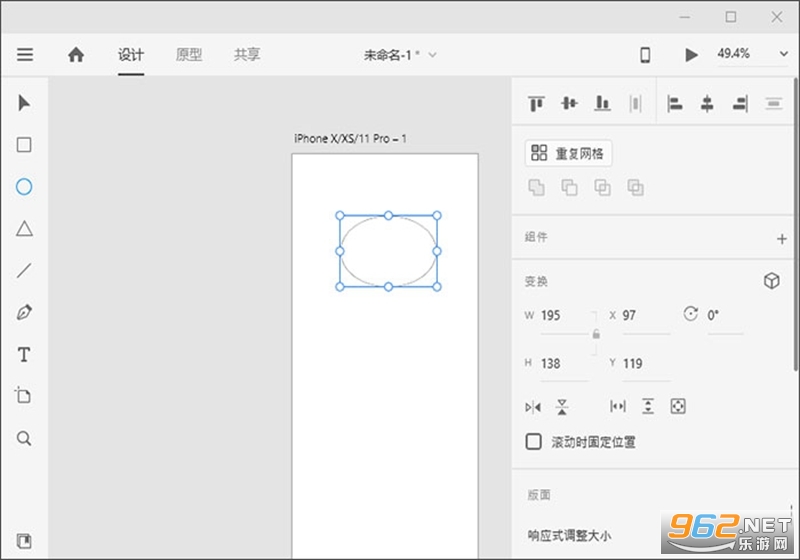This screenshot has height=560, width=800.
Task: Distribute selection vertically
Action: 773,104
